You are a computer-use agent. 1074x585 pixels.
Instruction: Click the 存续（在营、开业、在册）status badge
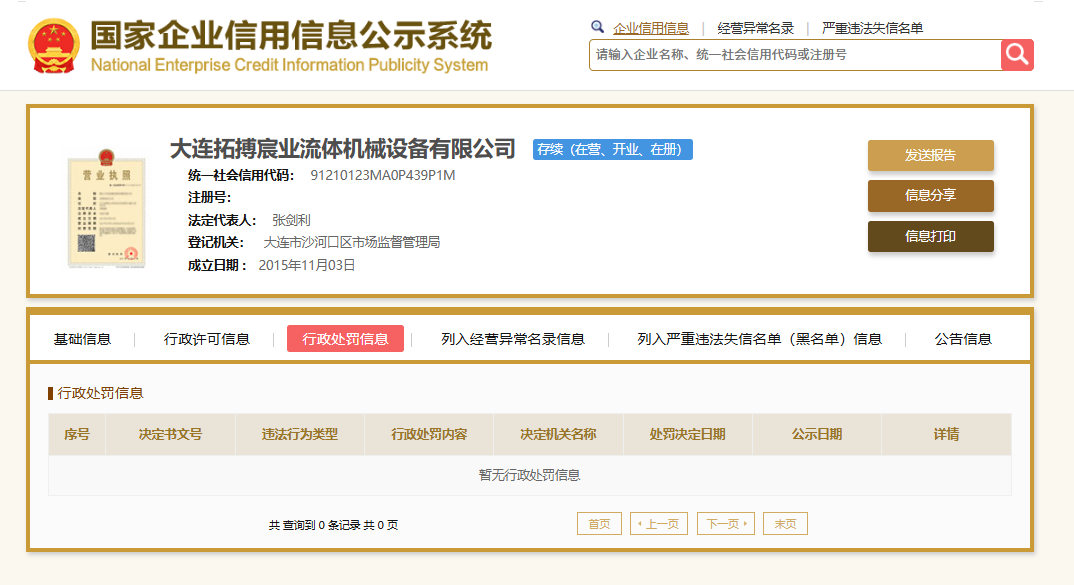tap(613, 149)
